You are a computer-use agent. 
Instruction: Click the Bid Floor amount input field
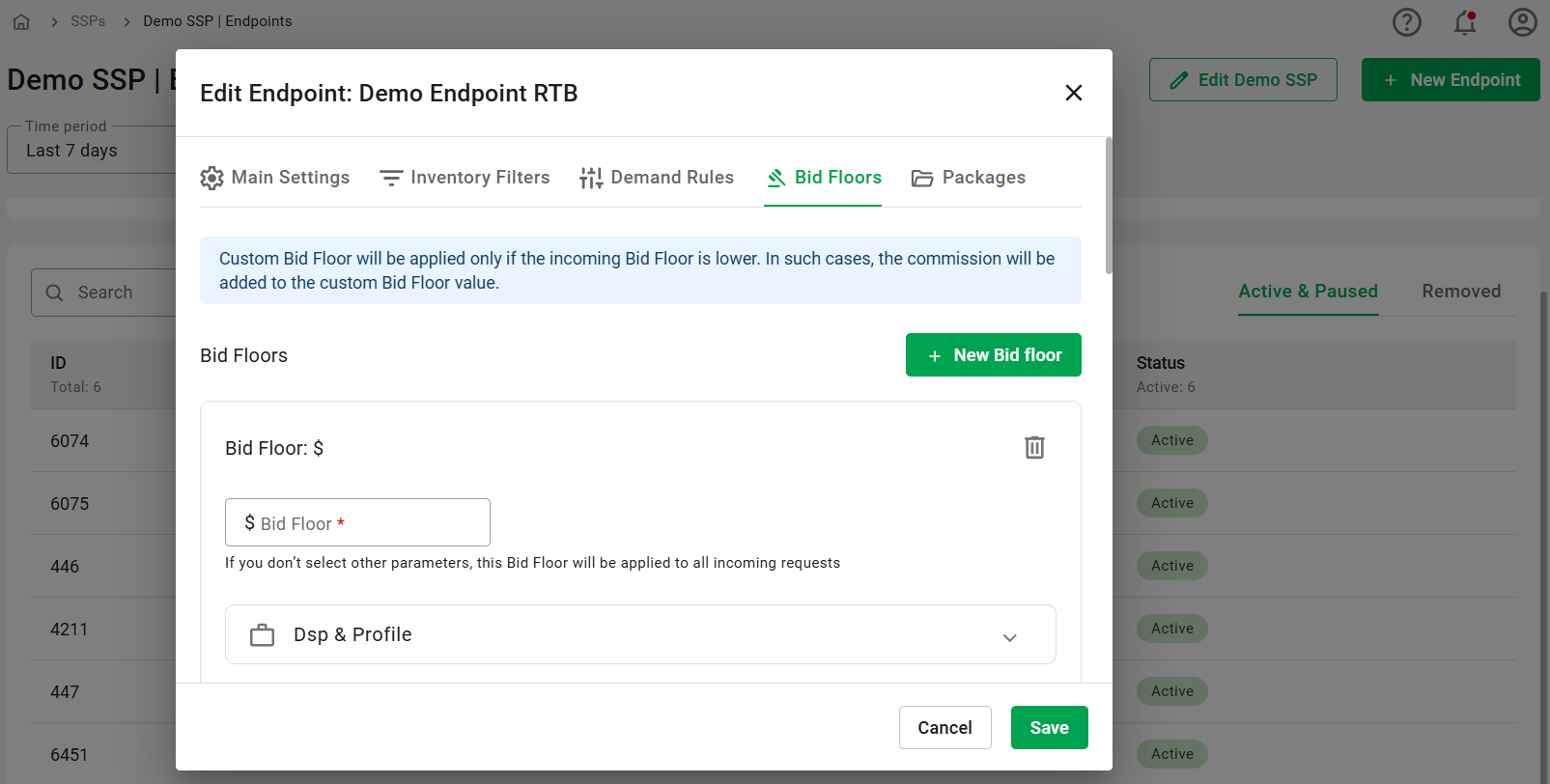tap(357, 522)
